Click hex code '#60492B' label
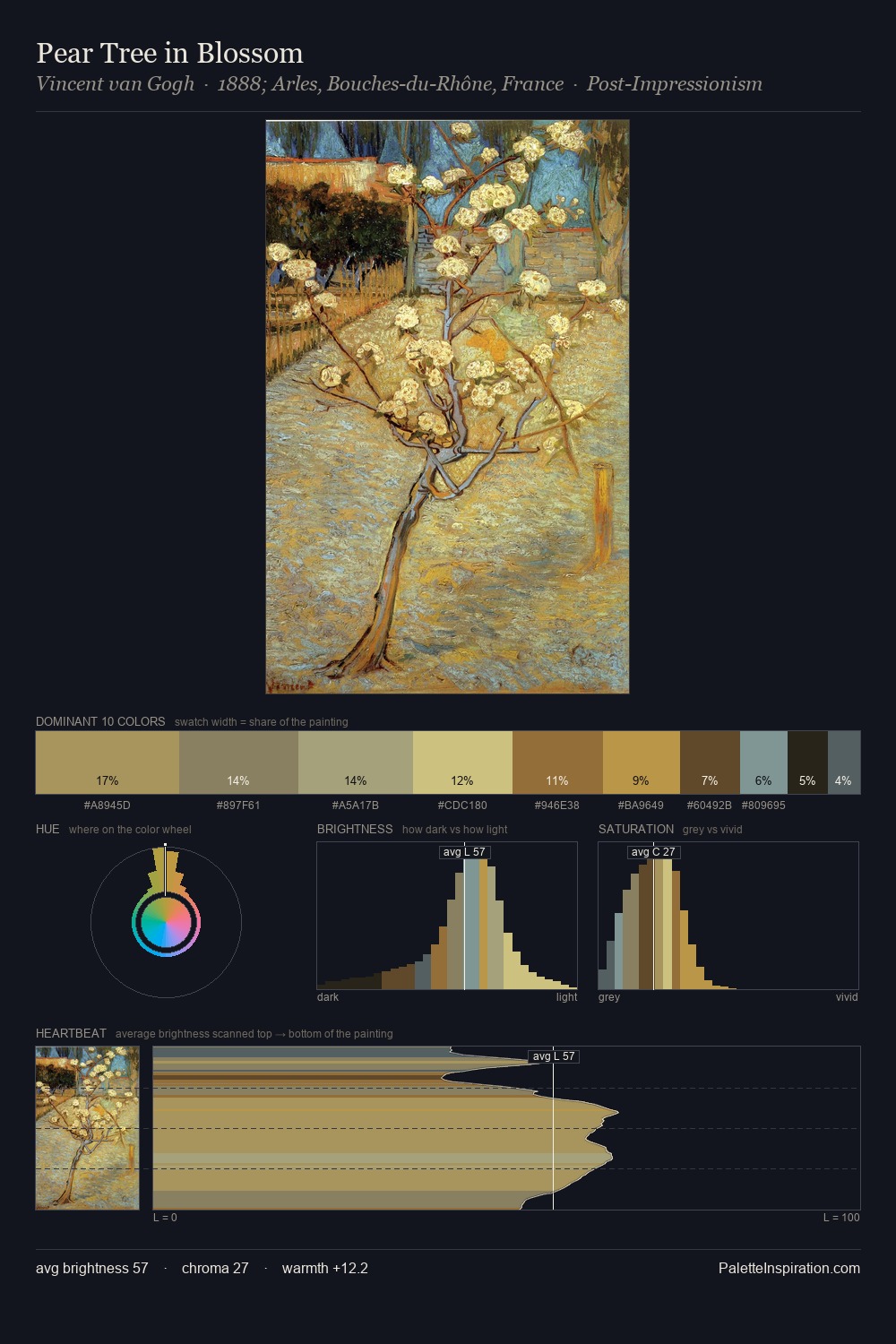The image size is (896, 1344). pos(710,806)
